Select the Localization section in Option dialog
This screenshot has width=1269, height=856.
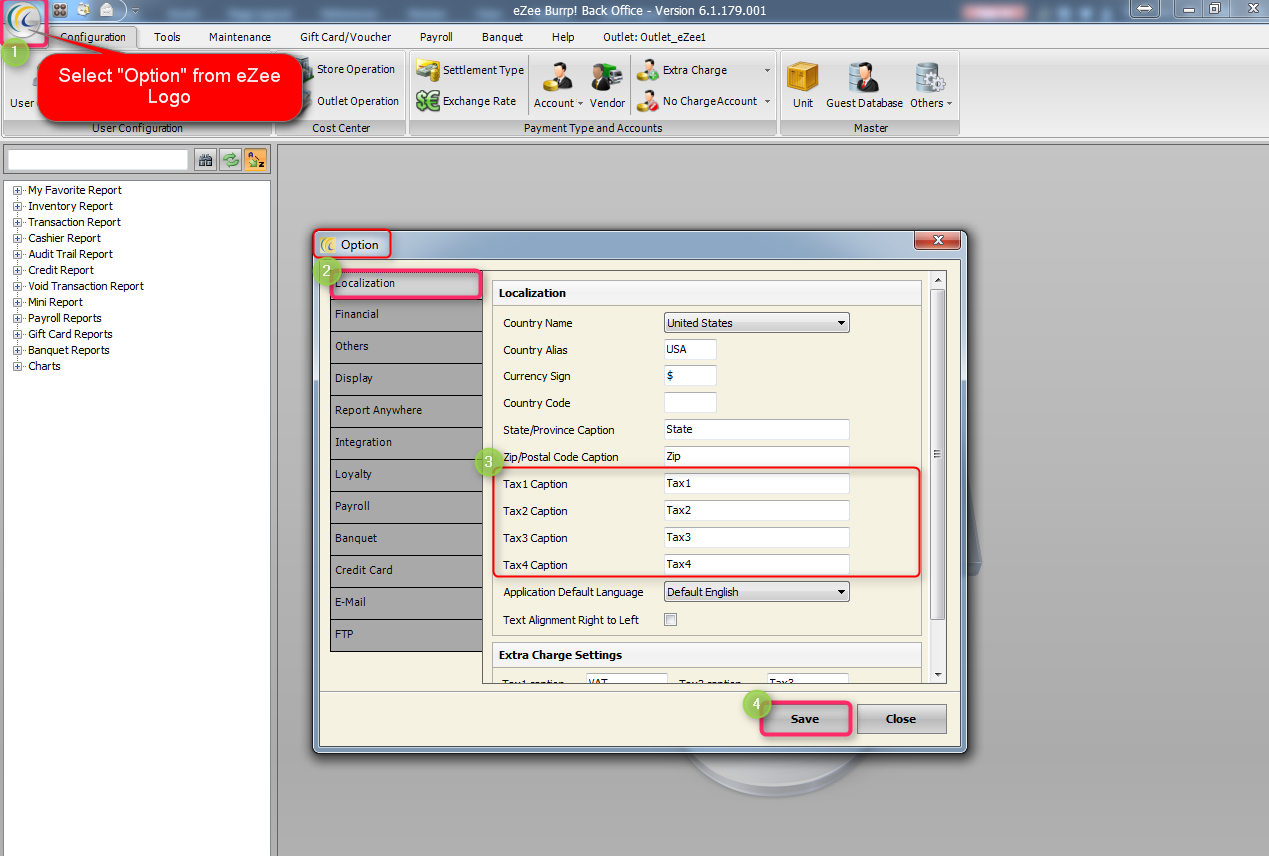pyautogui.click(x=406, y=283)
